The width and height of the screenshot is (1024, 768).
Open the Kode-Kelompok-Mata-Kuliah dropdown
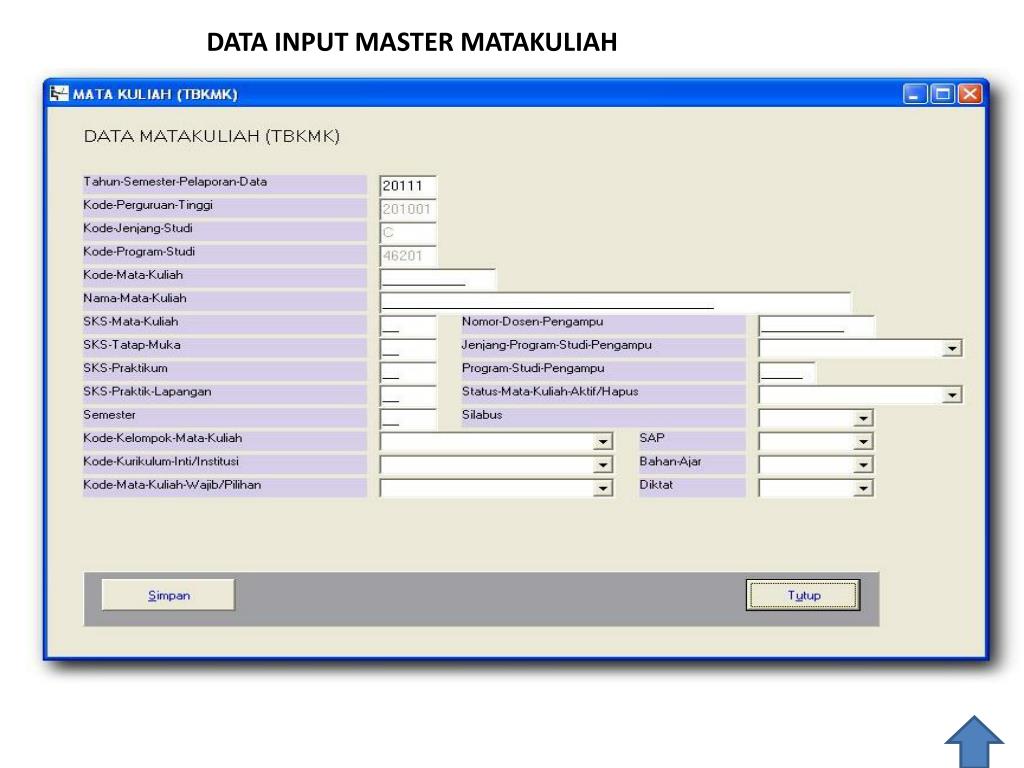pos(603,442)
